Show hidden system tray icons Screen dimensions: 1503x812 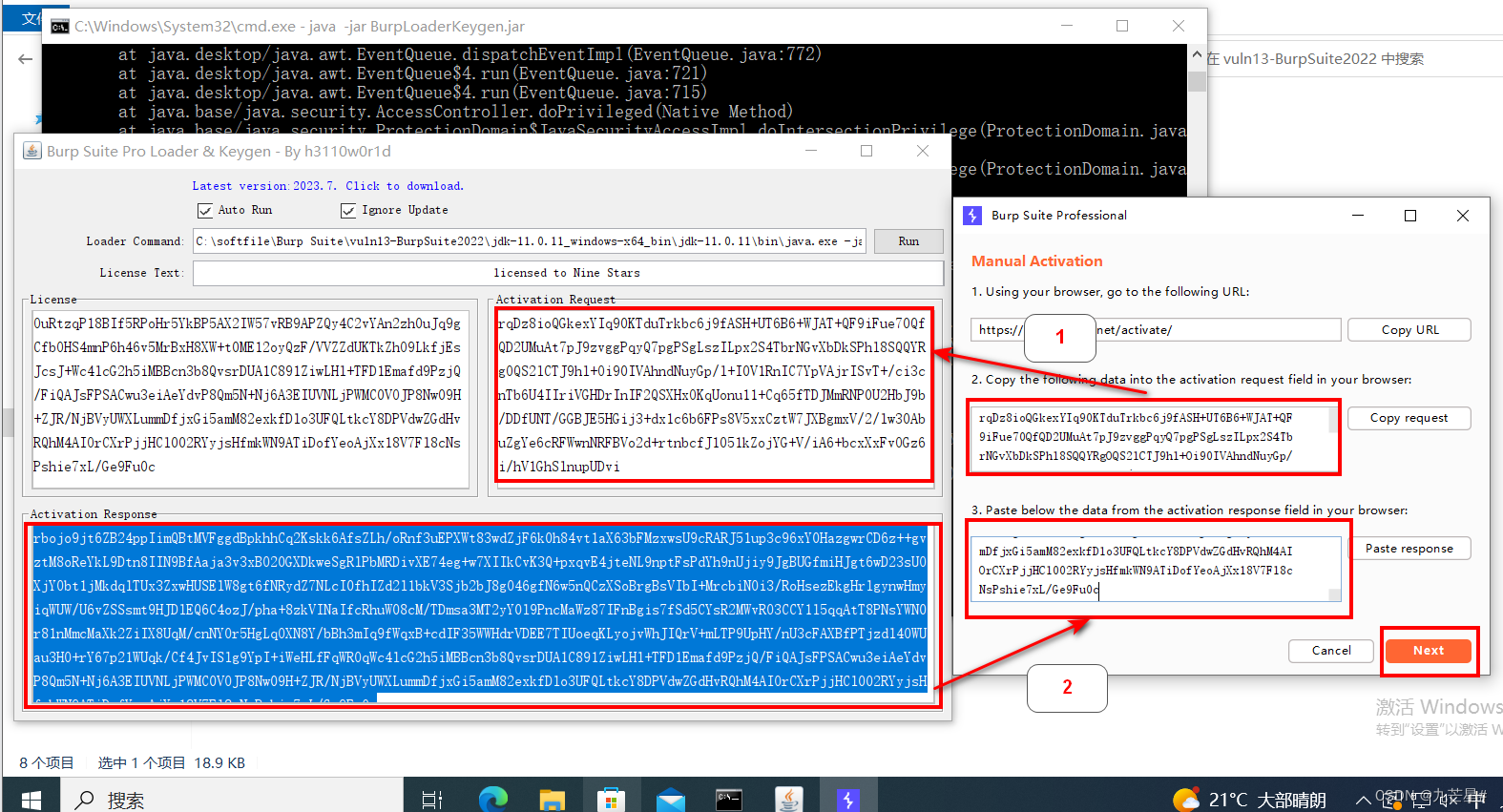pyautogui.click(x=1363, y=800)
